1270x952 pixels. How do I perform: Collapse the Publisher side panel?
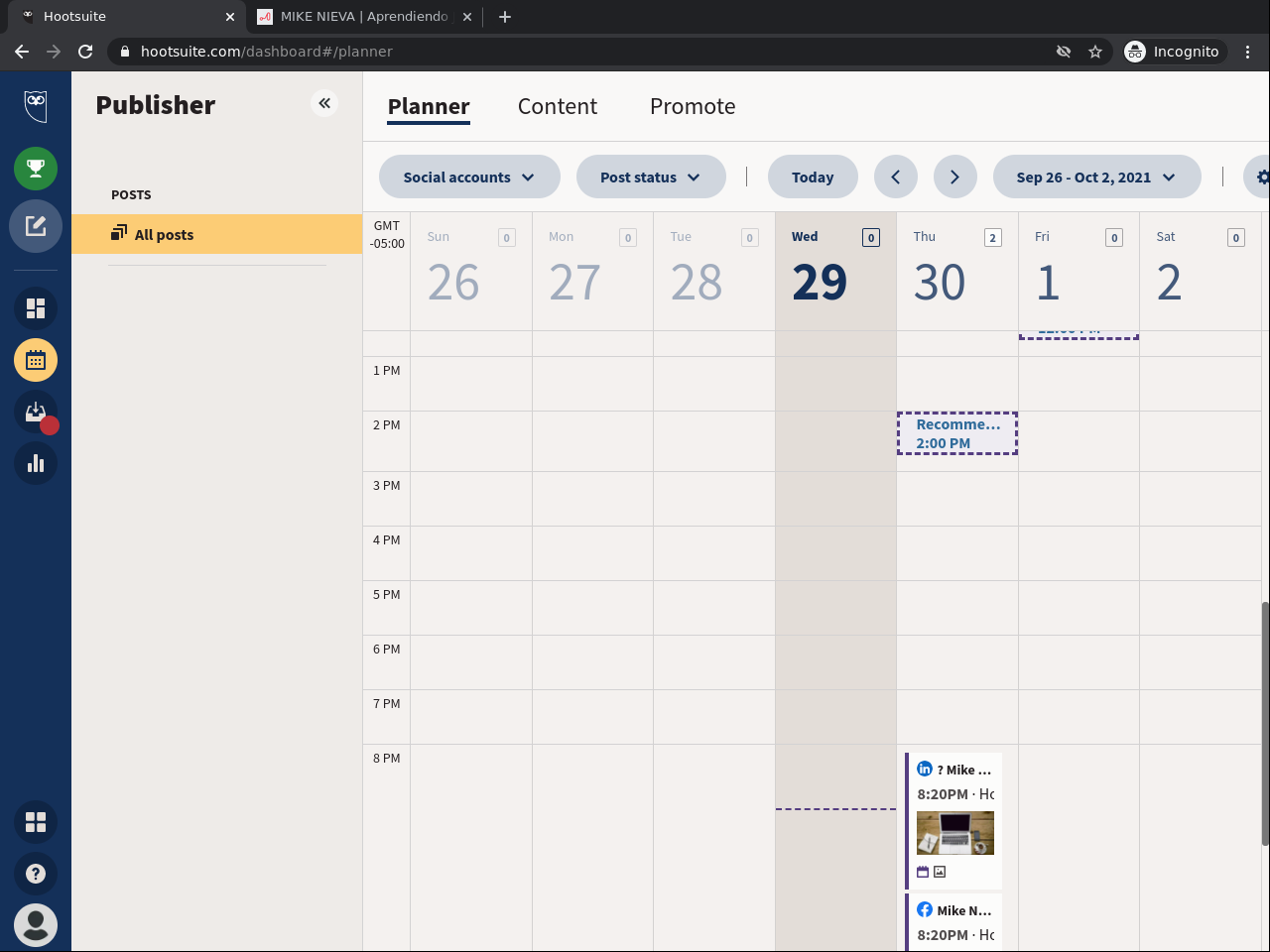[x=324, y=103]
